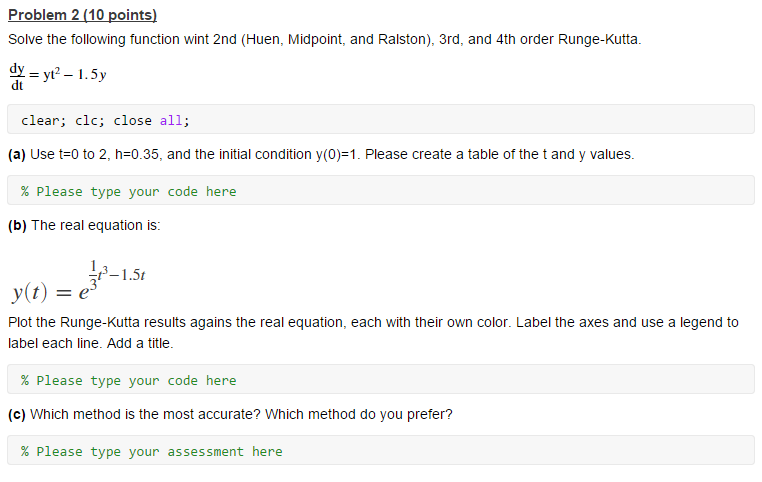Image resolution: width=762 pixels, height=482 pixels.
Task: Click the code field below the plot instructions
Action: [381, 379]
